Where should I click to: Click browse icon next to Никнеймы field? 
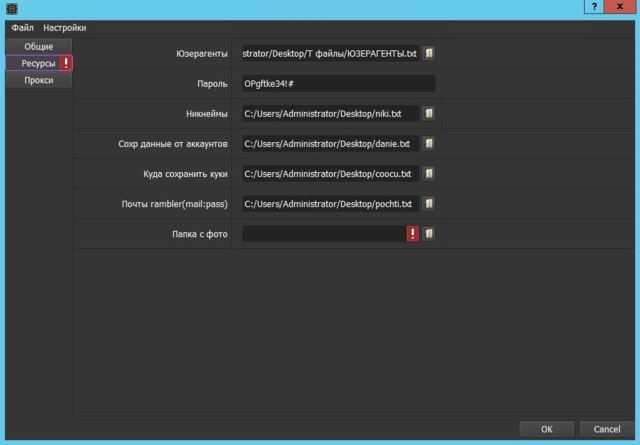tap(428, 114)
